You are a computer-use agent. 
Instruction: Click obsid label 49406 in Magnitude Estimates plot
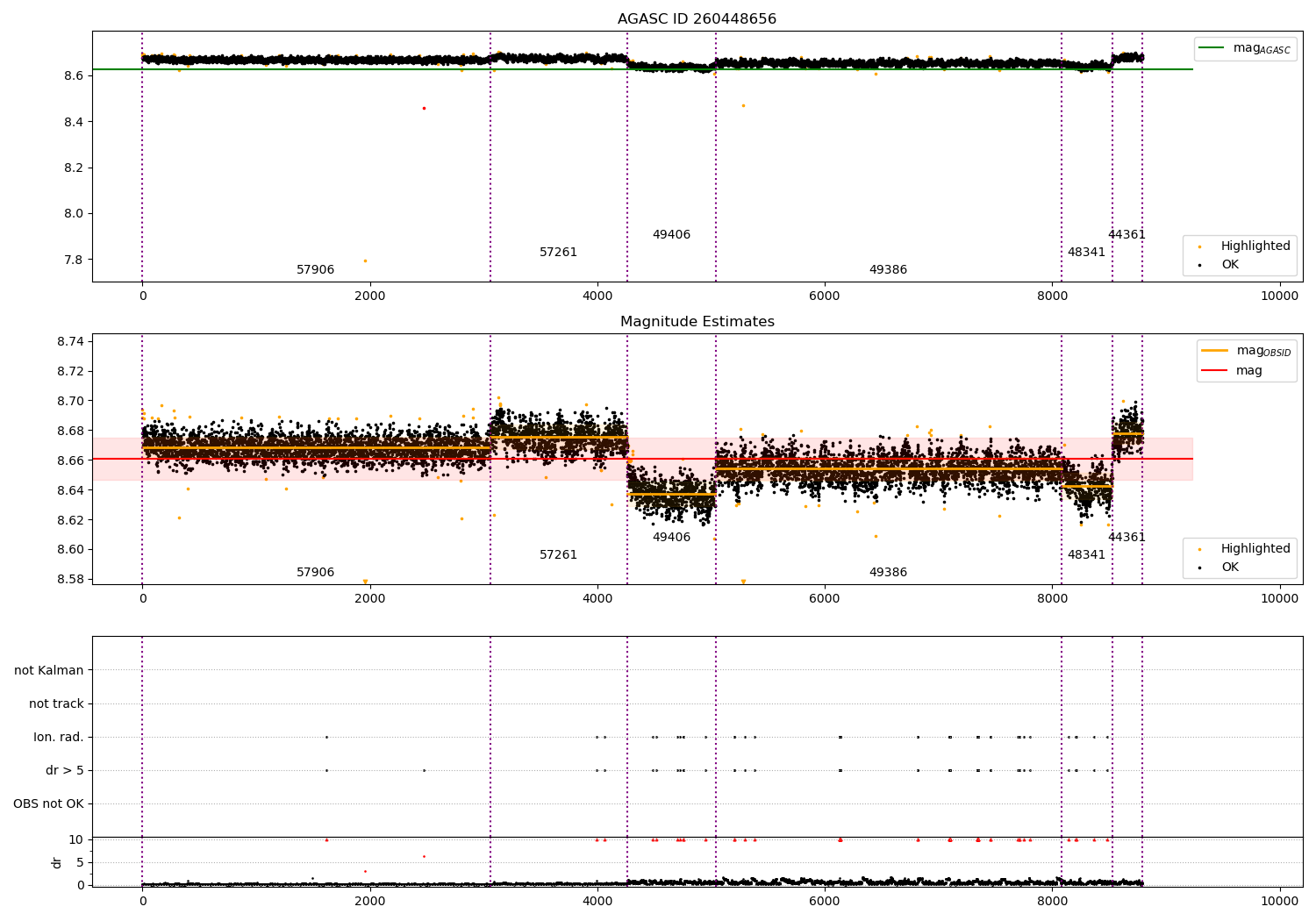671,538
